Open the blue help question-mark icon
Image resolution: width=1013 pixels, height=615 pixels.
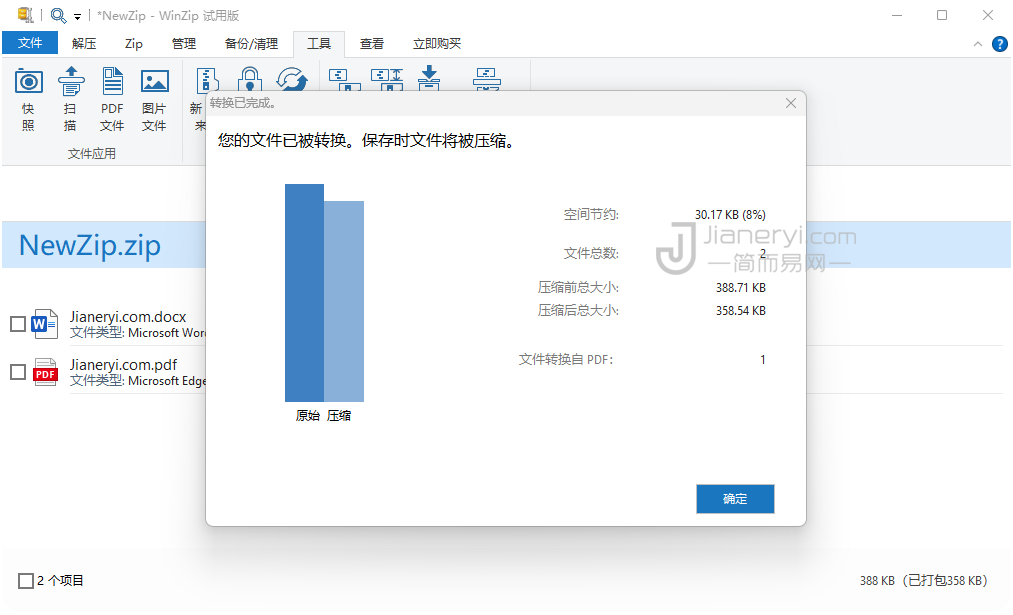(x=999, y=44)
